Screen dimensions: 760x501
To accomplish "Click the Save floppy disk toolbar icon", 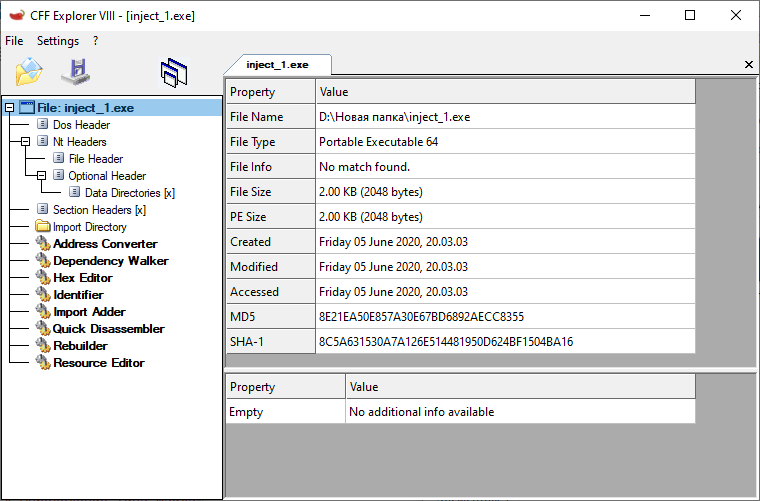I will [76, 72].
